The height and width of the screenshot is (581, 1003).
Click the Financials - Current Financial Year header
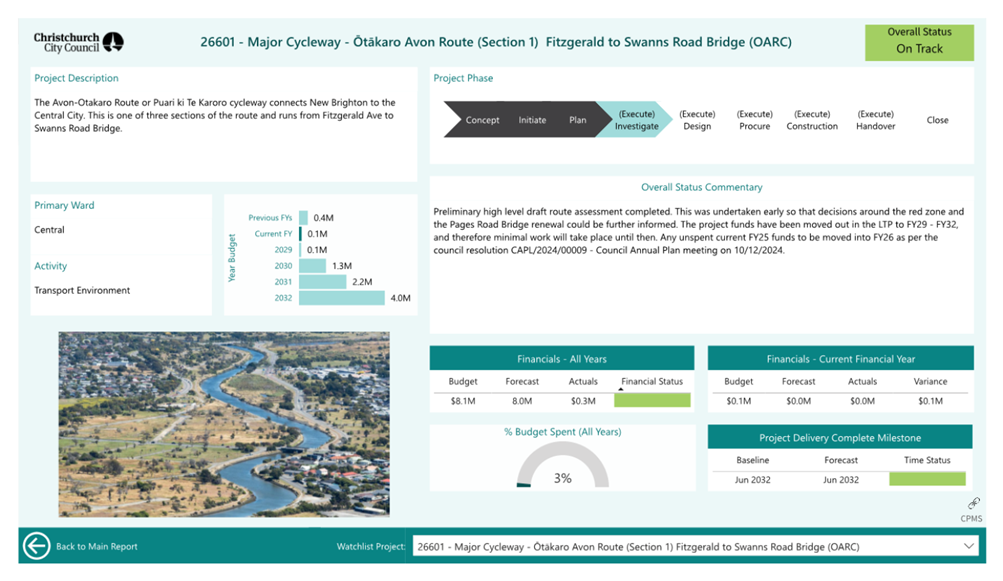(x=841, y=358)
